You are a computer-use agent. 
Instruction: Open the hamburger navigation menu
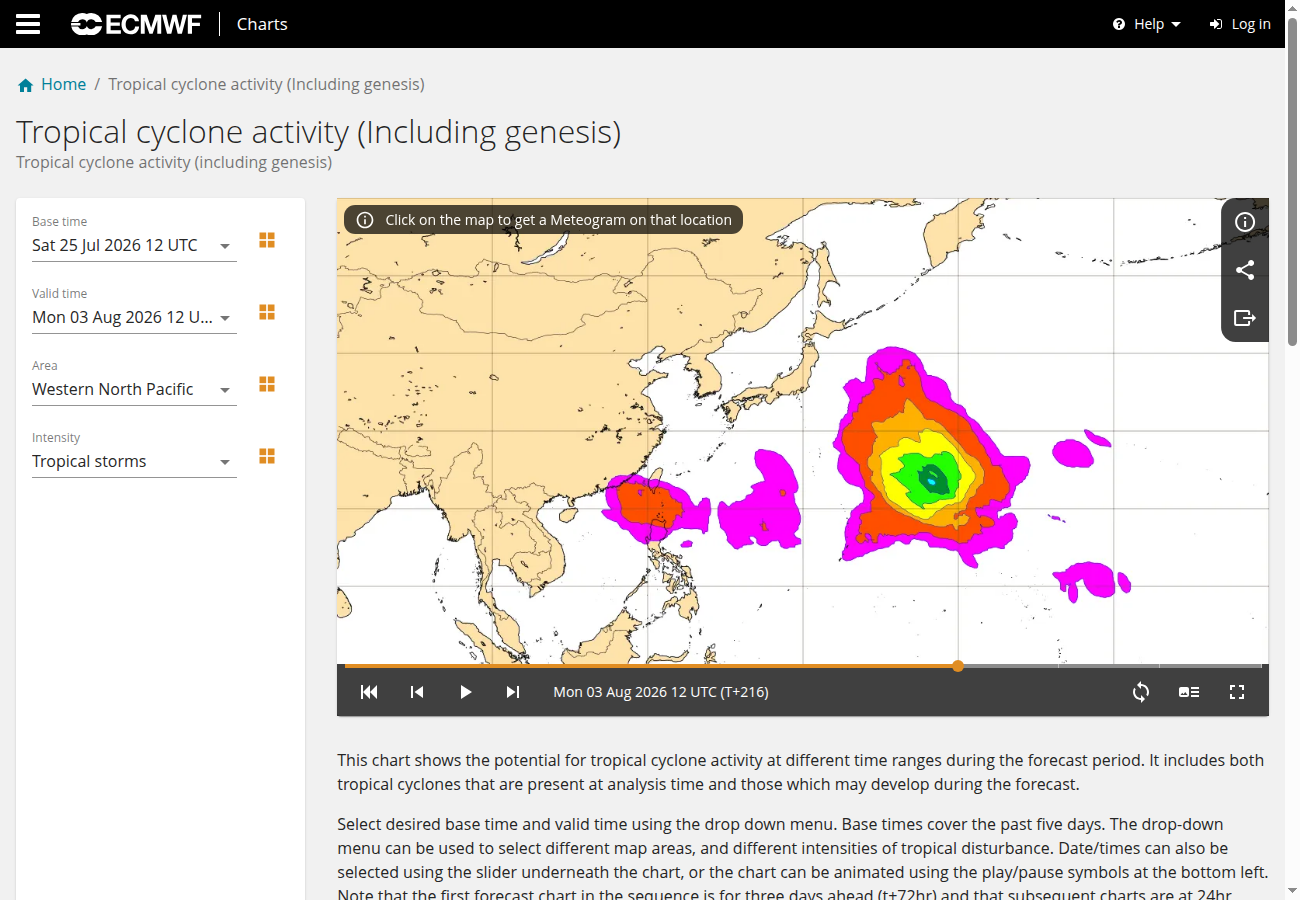pos(28,24)
